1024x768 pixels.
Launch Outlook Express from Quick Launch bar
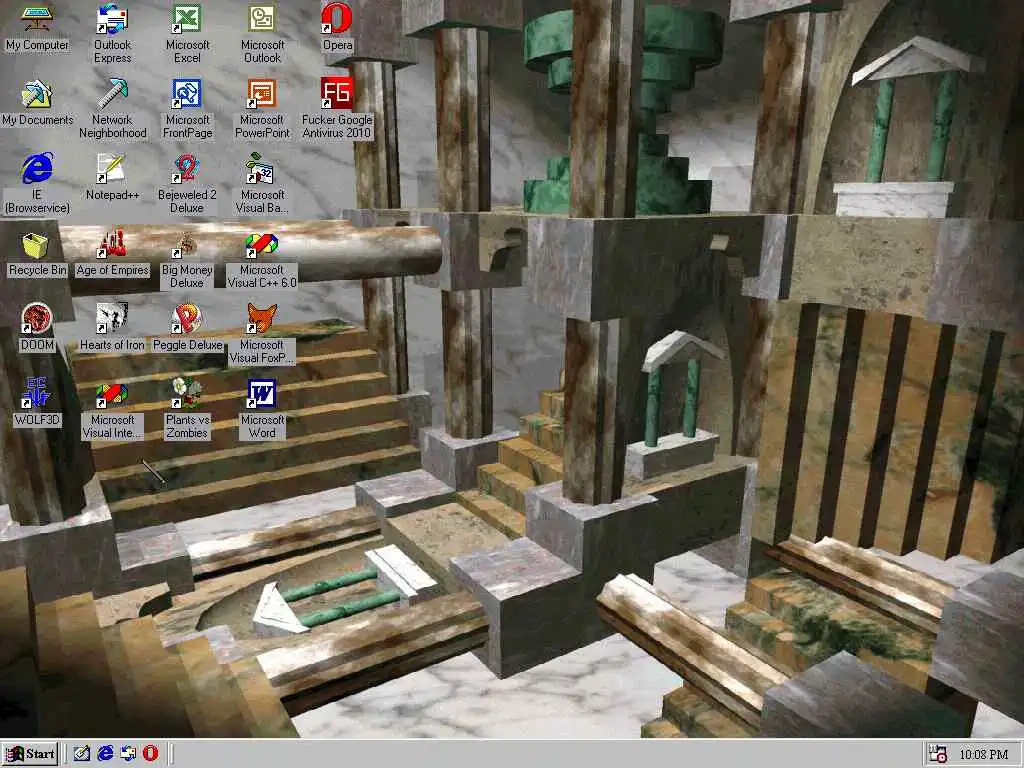(128, 753)
